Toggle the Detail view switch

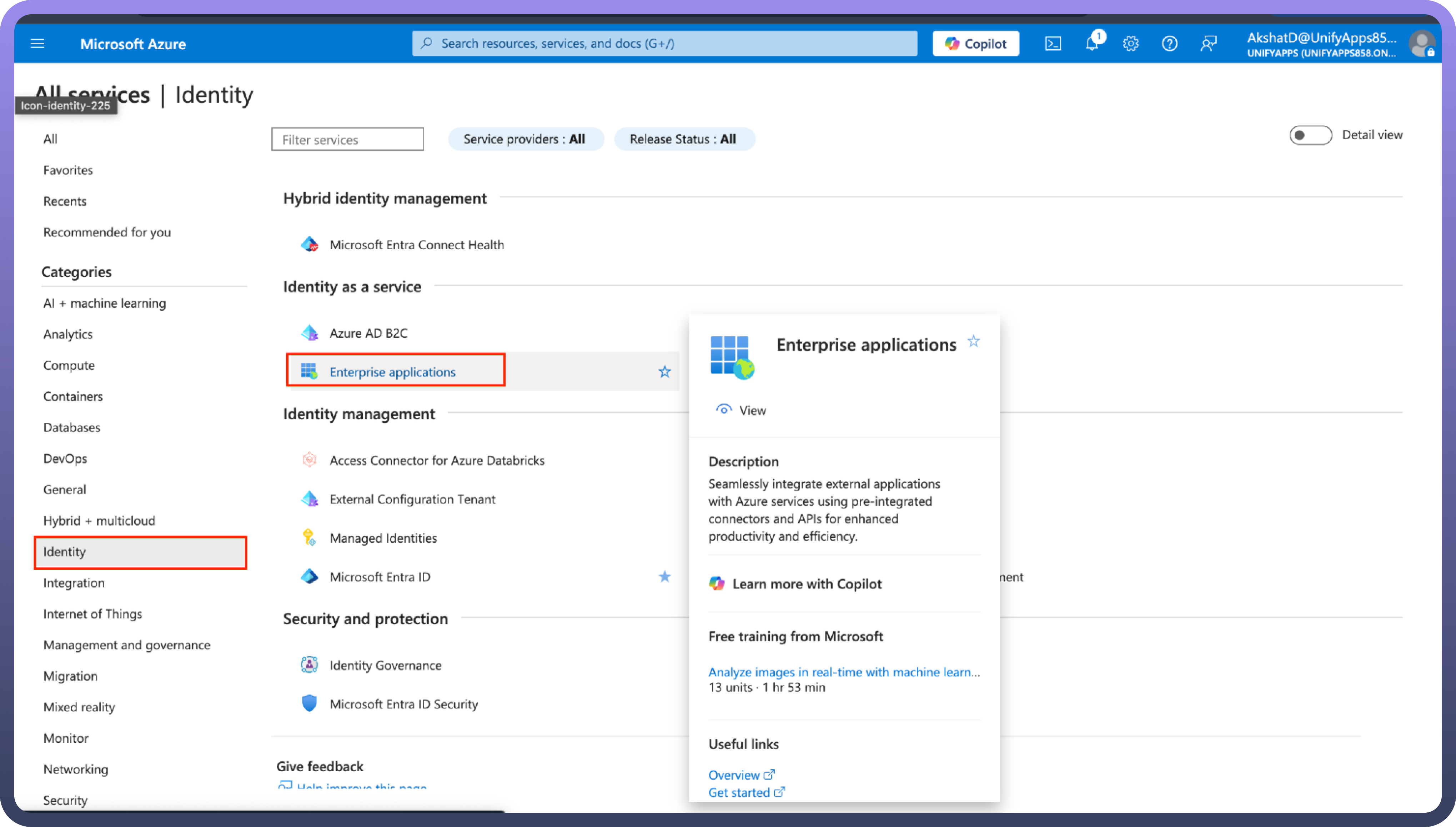[1310, 135]
